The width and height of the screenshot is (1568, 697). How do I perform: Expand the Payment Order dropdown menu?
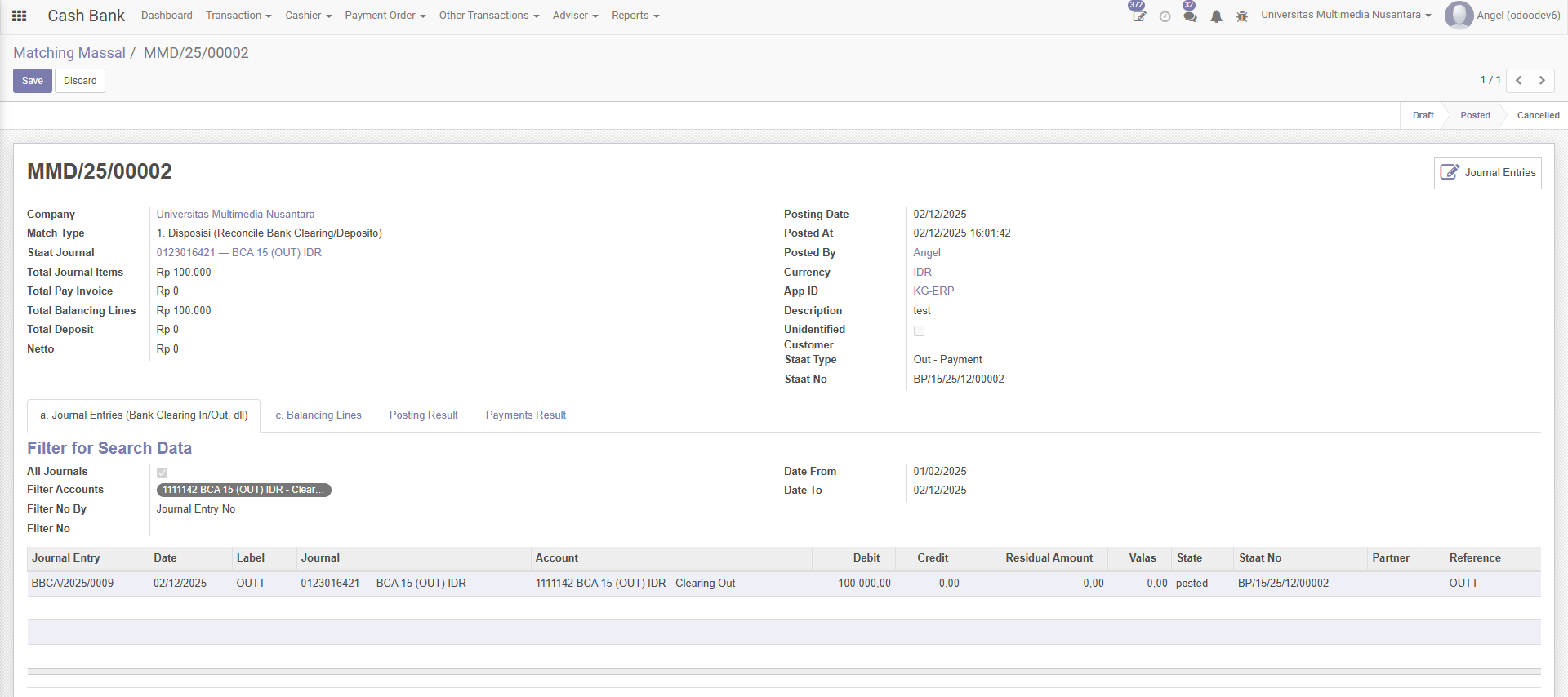(x=385, y=16)
